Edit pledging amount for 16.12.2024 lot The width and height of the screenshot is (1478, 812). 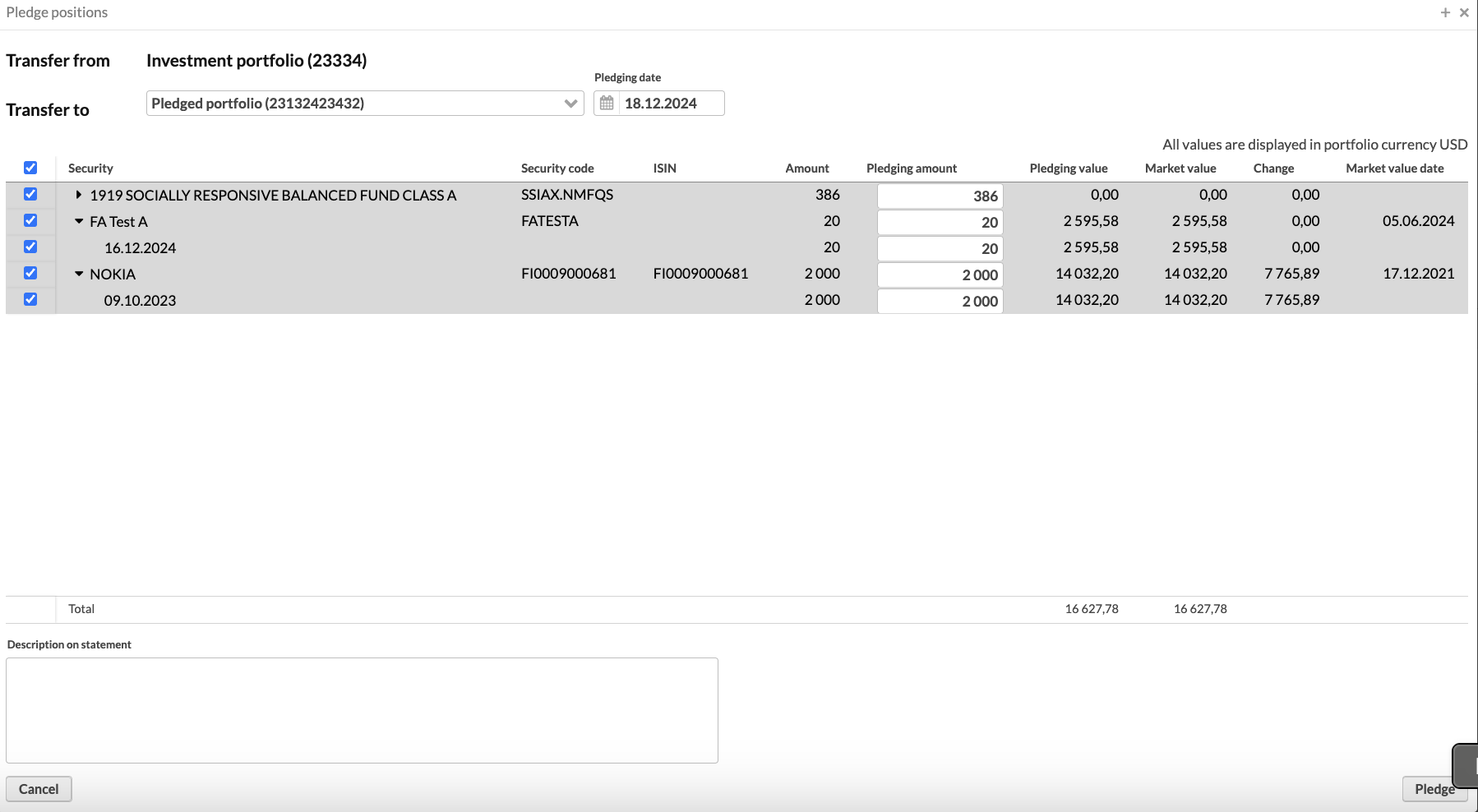[x=940, y=248]
